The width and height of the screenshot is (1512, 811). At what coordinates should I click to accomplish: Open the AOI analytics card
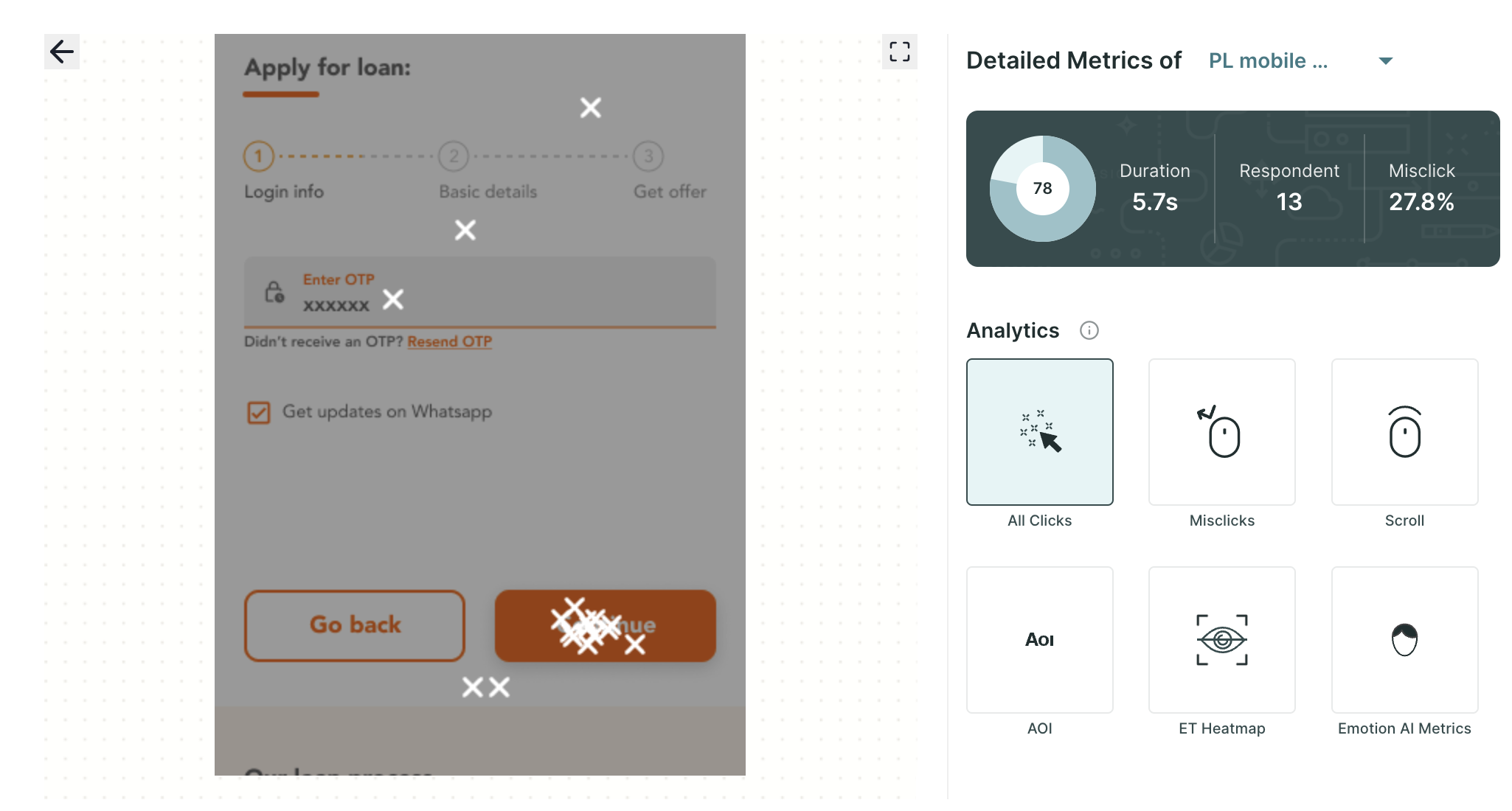[x=1039, y=639]
